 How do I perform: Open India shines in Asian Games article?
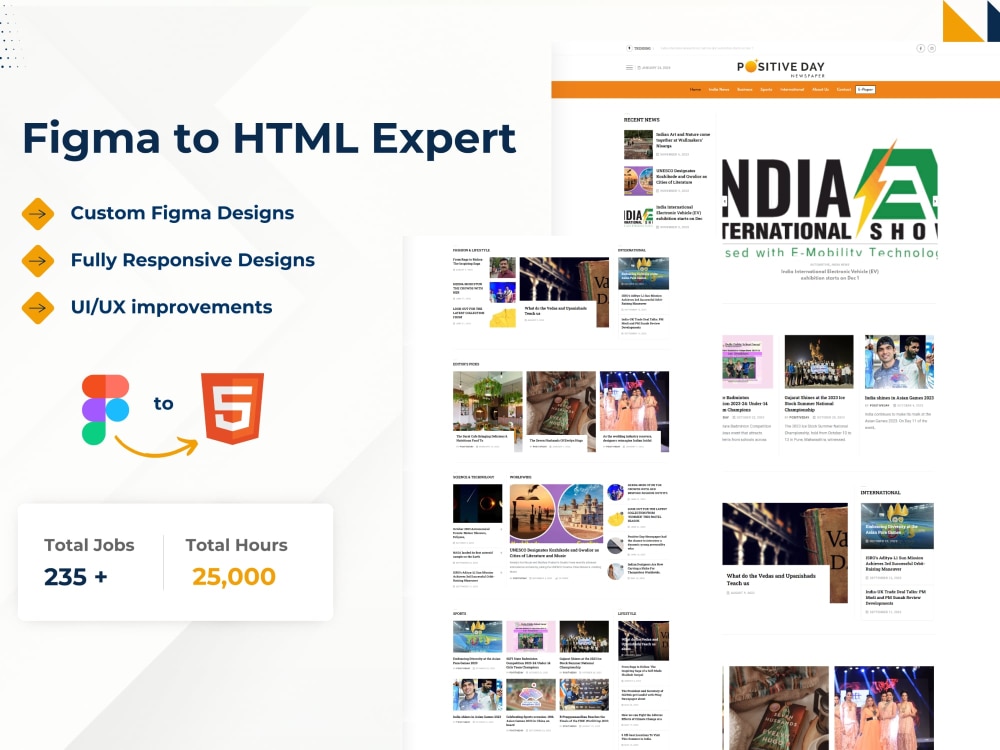pyautogui.click(x=899, y=398)
